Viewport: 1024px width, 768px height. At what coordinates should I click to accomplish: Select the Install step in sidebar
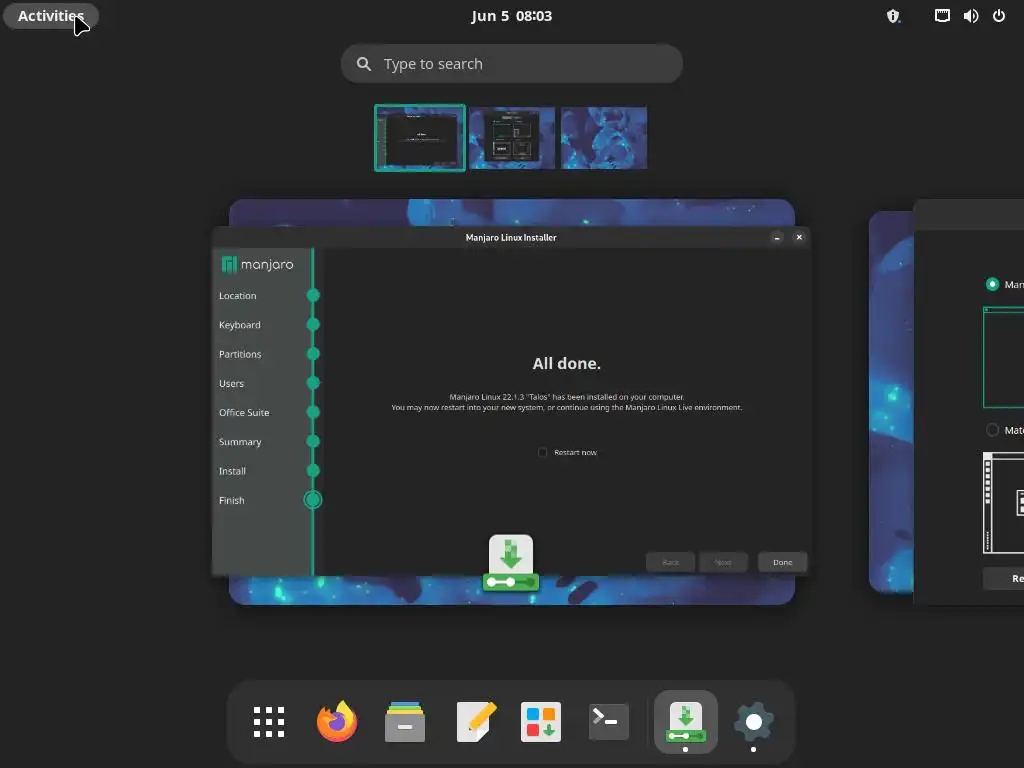tap(232, 471)
